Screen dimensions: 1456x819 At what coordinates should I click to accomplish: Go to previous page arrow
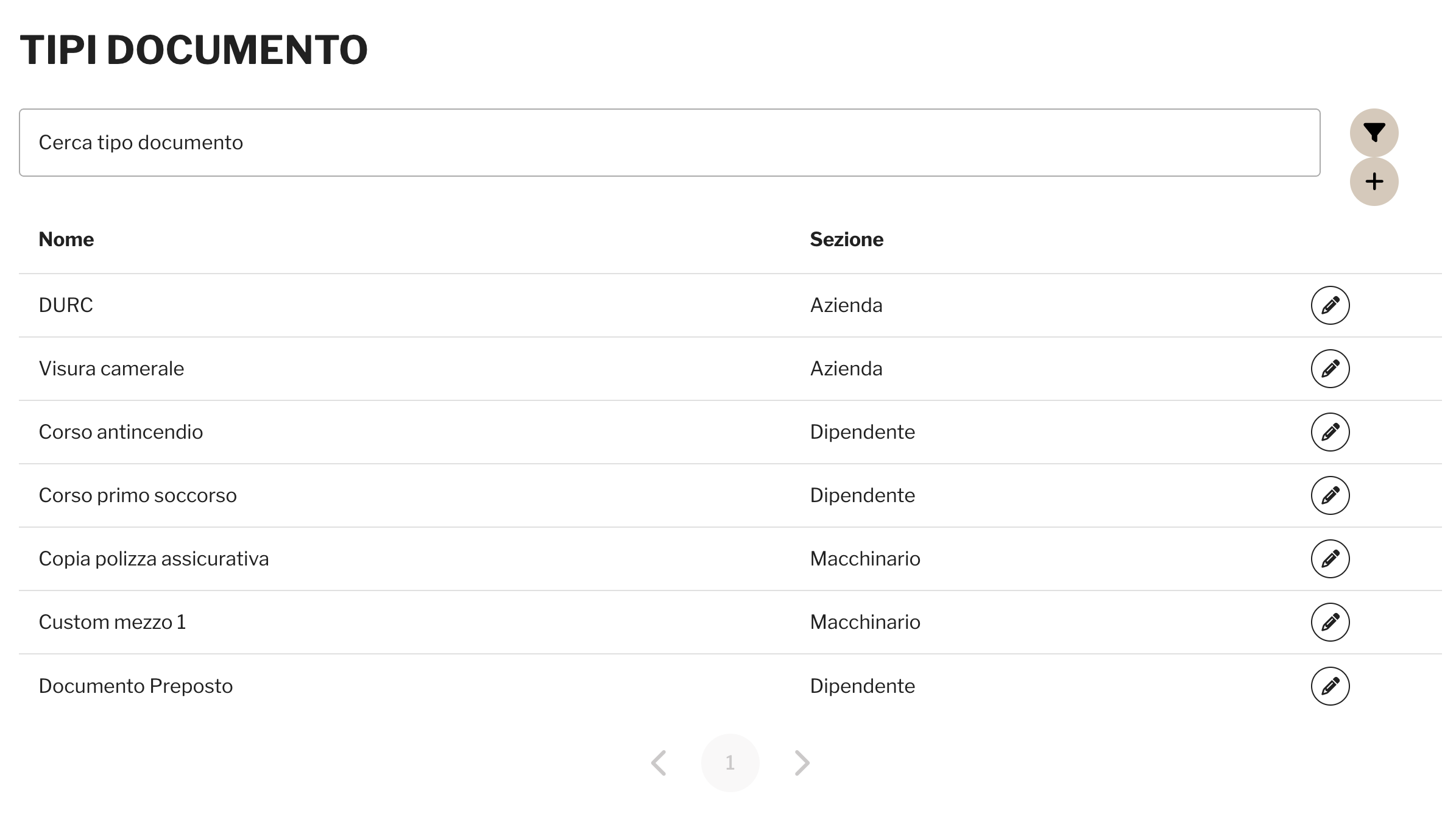(x=659, y=763)
